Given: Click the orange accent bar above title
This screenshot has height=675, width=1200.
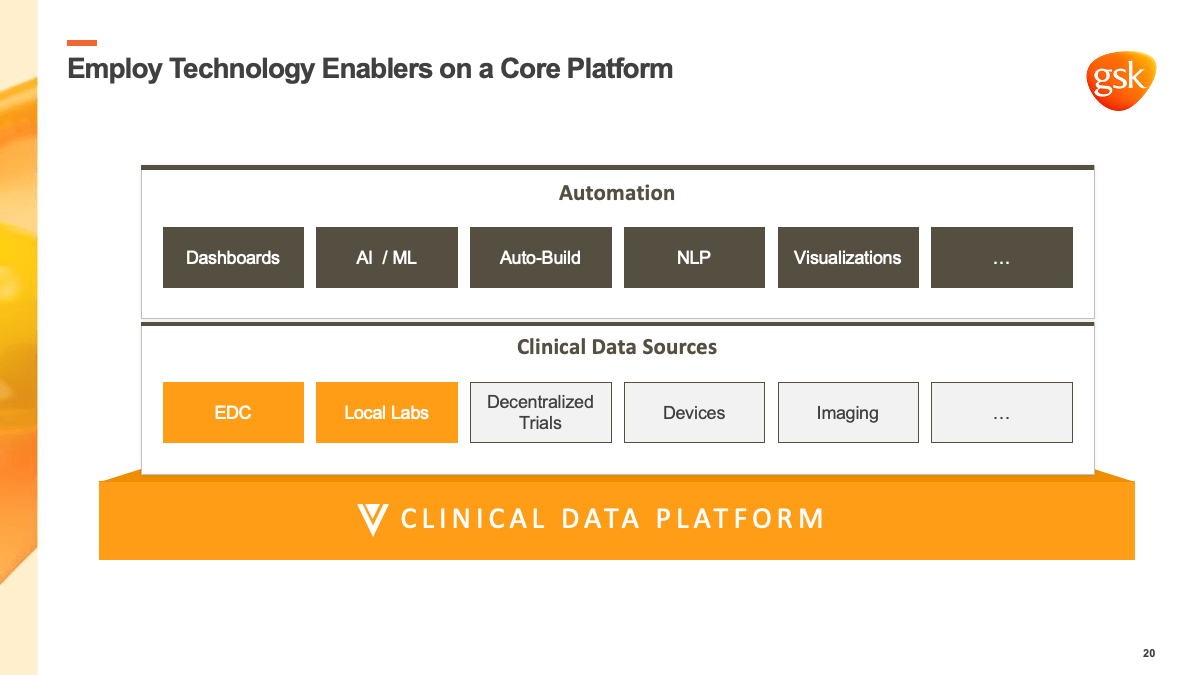Looking at the screenshot, I should coord(82,43).
